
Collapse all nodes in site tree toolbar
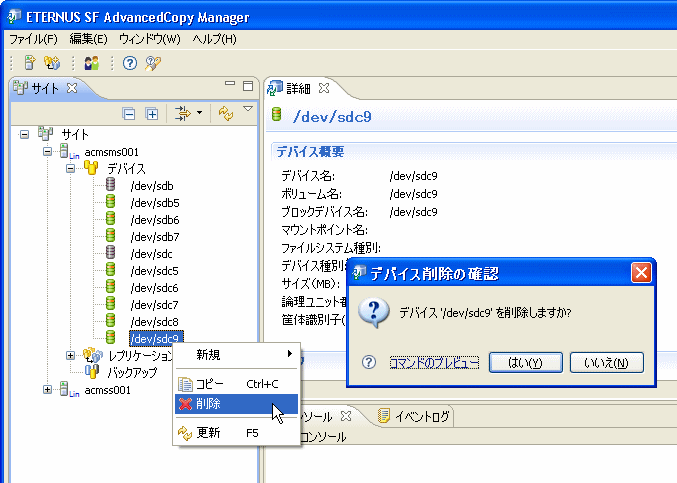(129, 114)
